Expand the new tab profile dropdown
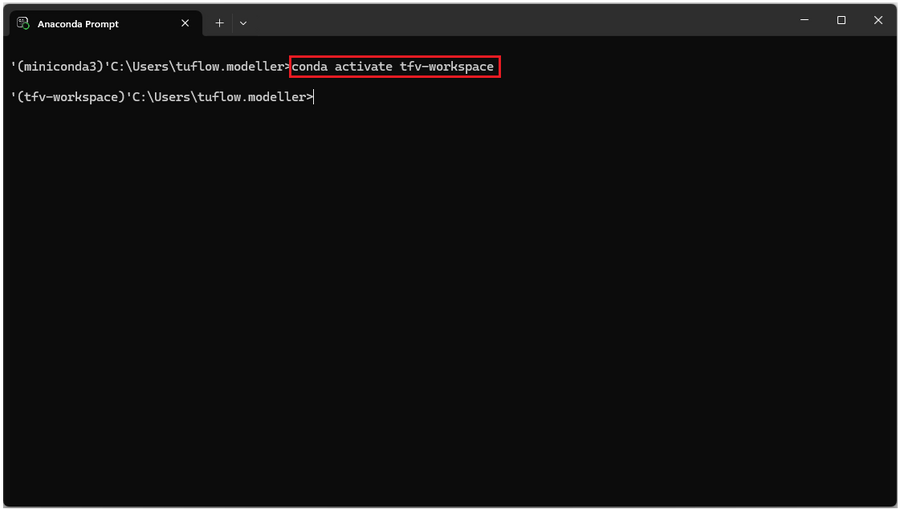The height and width of the screenshot is (509, 900). tap(243, 23)
